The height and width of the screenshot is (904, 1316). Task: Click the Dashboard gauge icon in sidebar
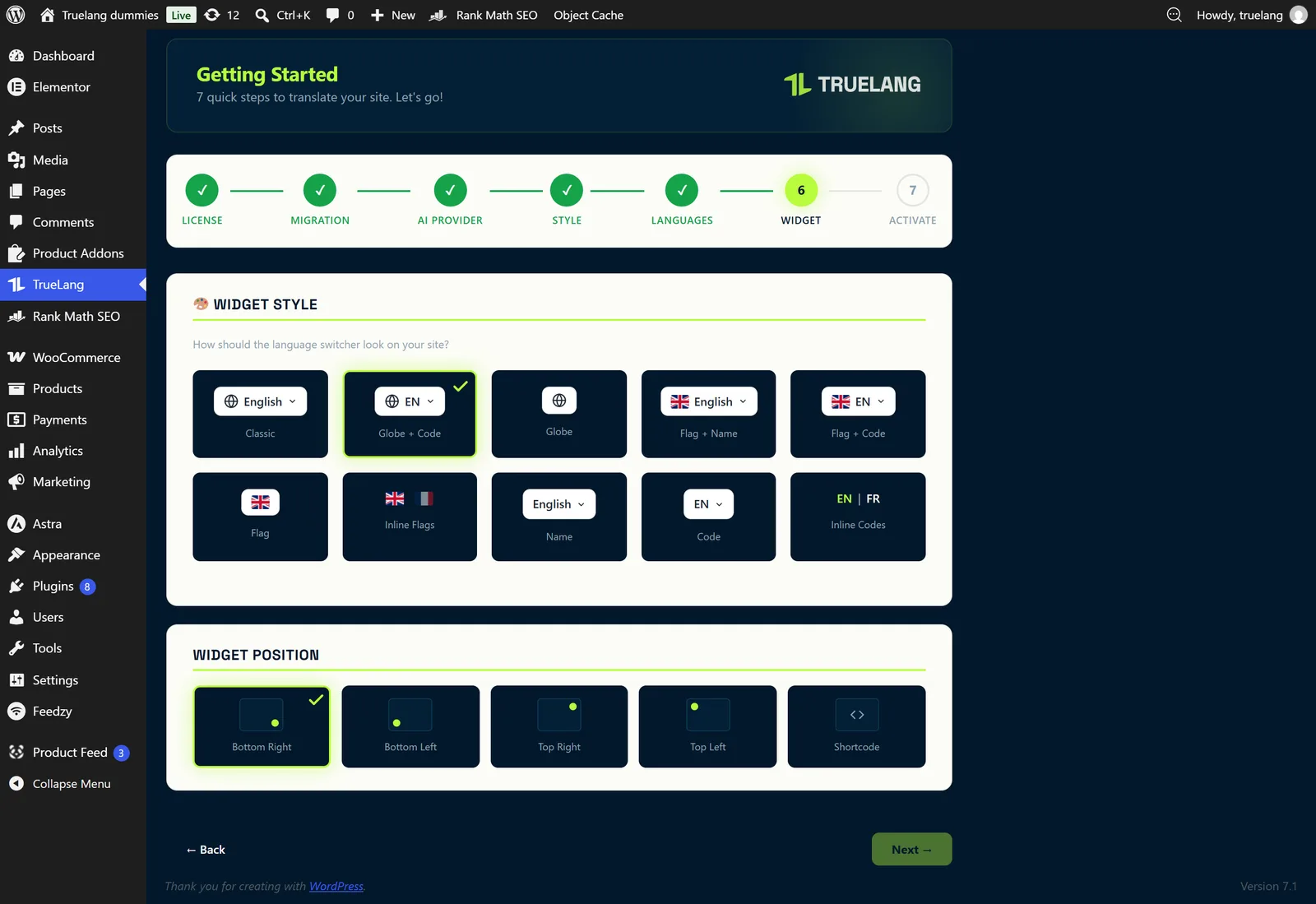point(16,56)
